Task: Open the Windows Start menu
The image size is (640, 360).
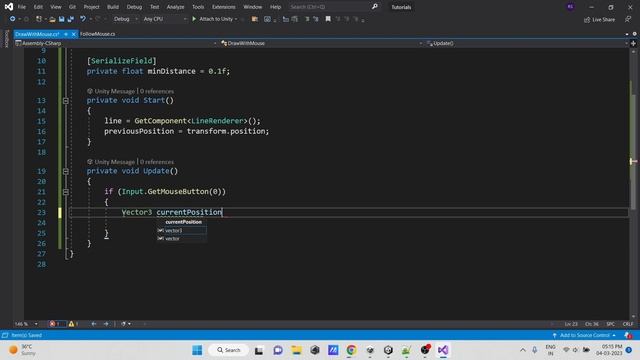Action: [197, 350]
